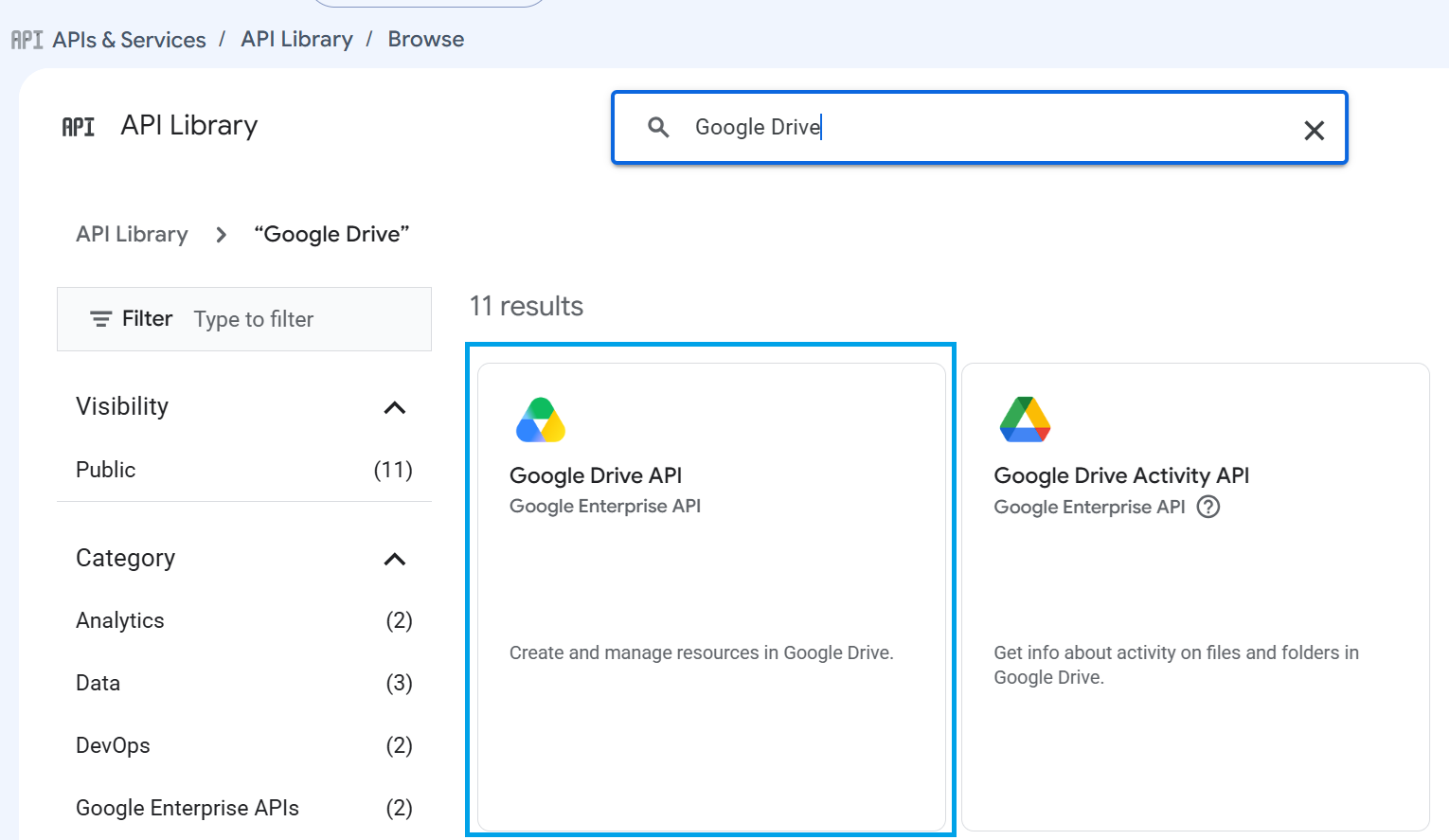The image size is (1449, 840).
Task: Click "Get info about activity on files" description
Action: (x=1176, y=665)
